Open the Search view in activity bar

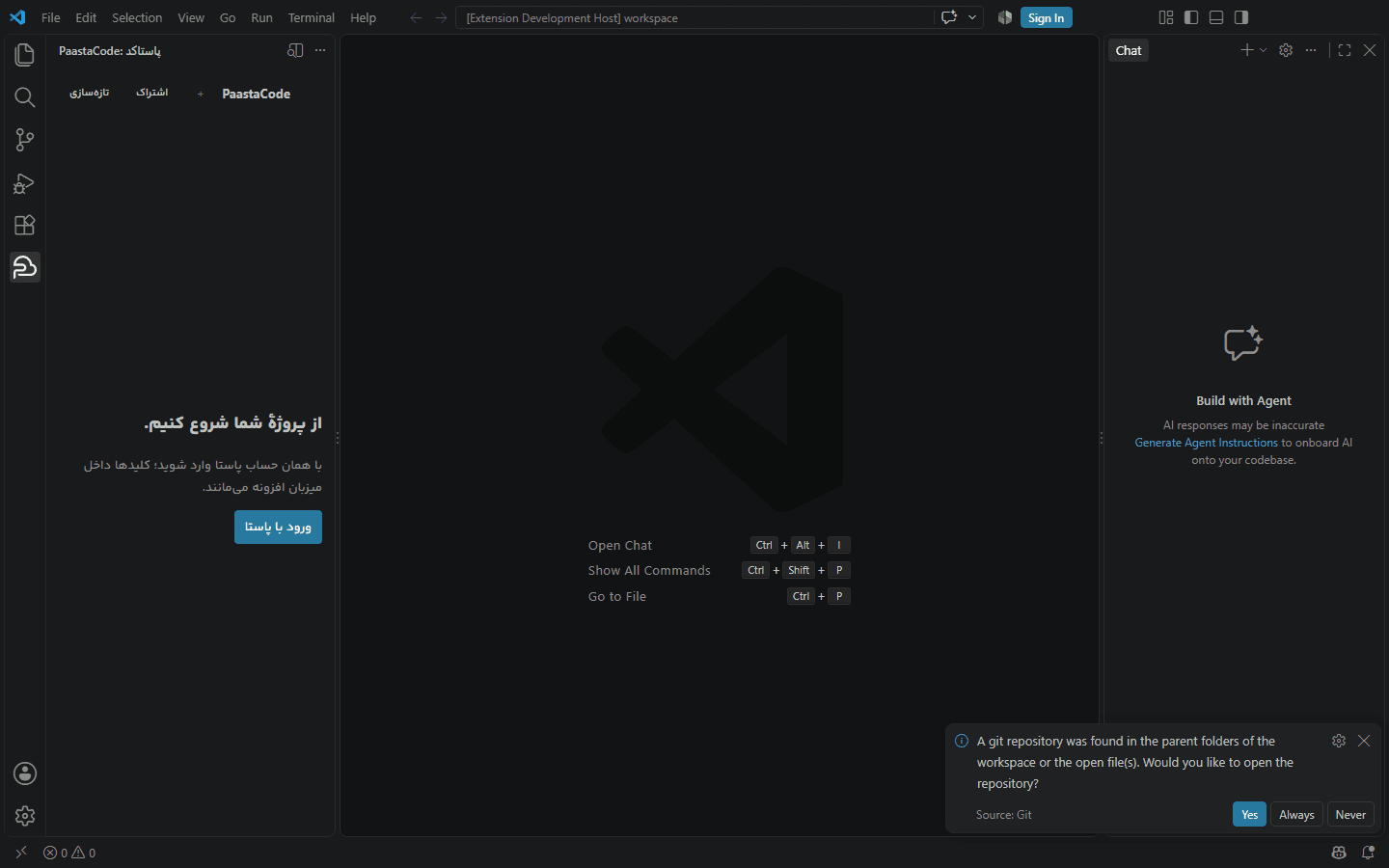[x=25, y=97]
